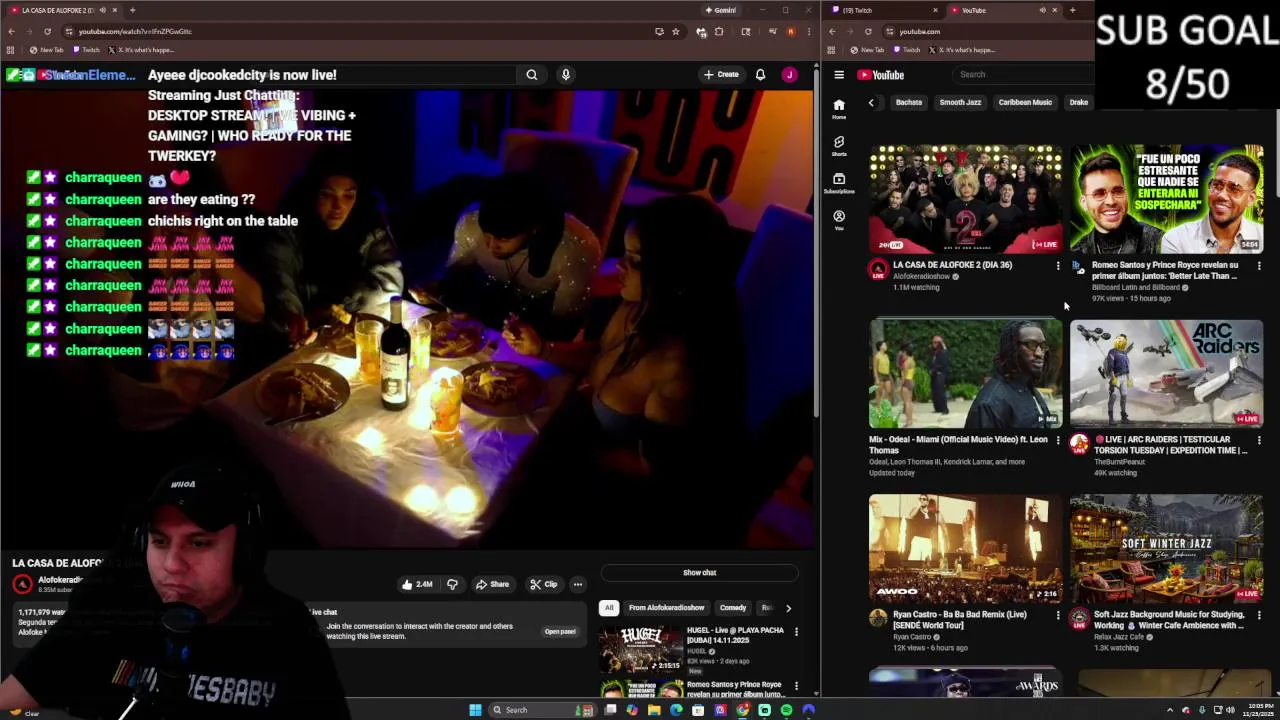The image size is (1280, 720).
Task: Like the LA CASA DE ALOFOKE stream
Action: point(417,584)
